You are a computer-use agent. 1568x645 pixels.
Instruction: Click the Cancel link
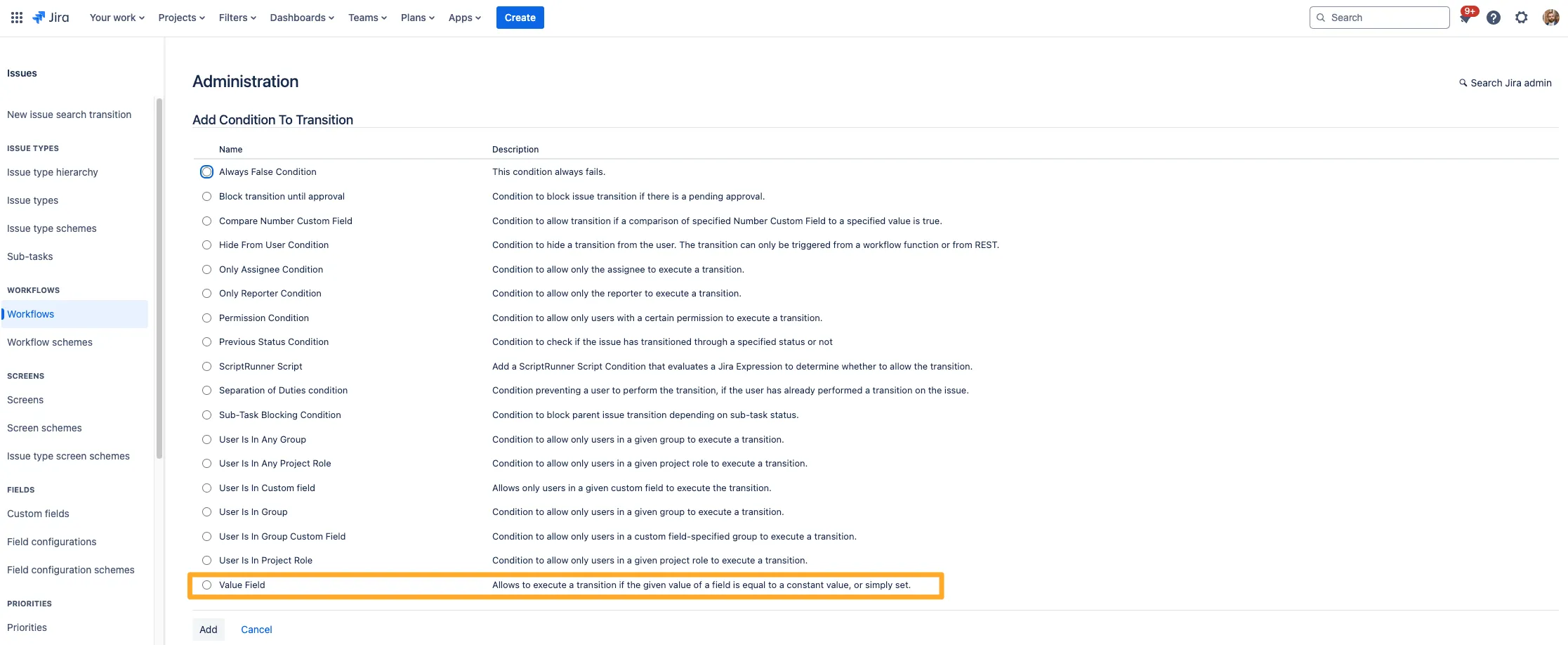(x=256, y=630)
